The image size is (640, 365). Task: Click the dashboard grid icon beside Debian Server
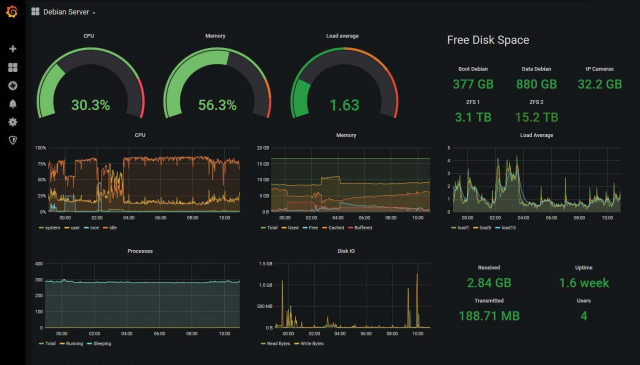(x=36, y=12)
